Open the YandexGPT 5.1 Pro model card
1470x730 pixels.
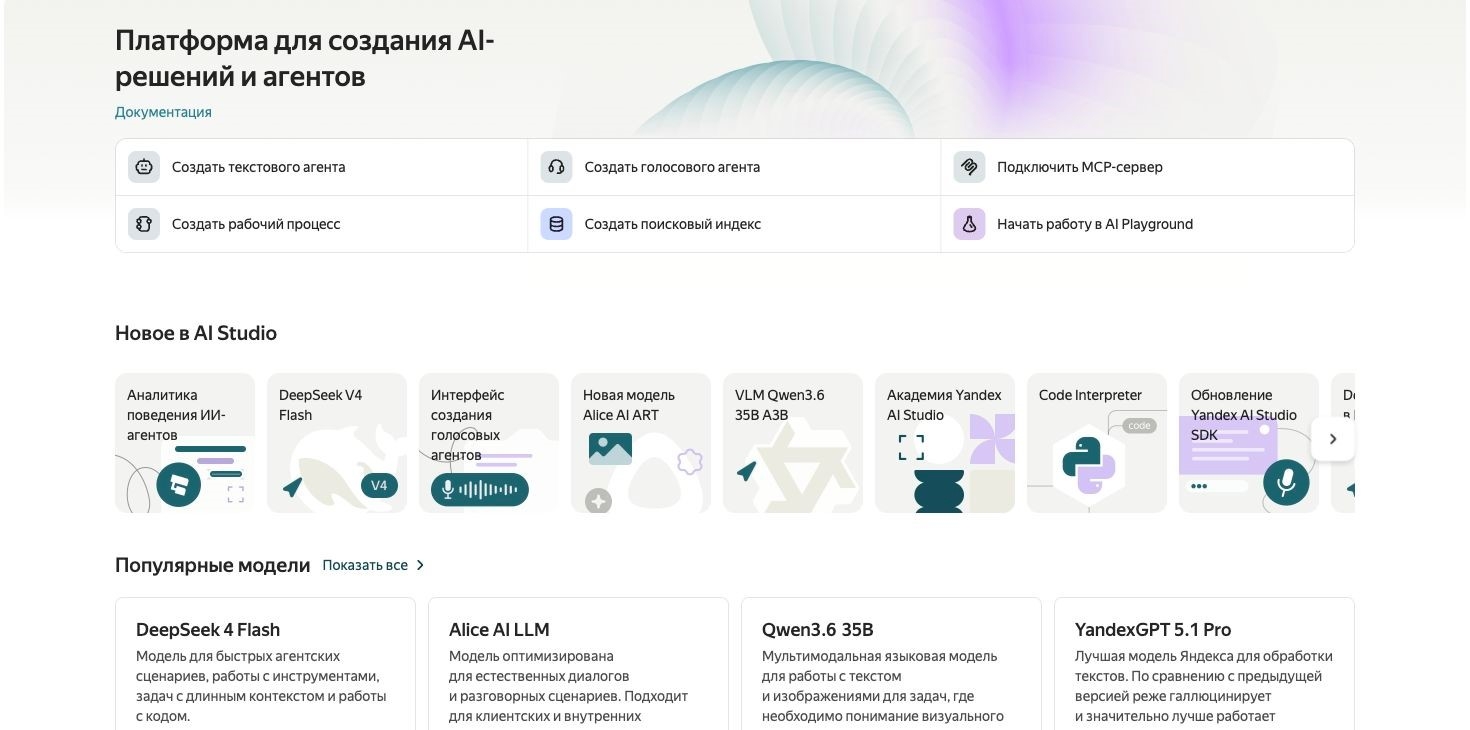coord(1204,664)
